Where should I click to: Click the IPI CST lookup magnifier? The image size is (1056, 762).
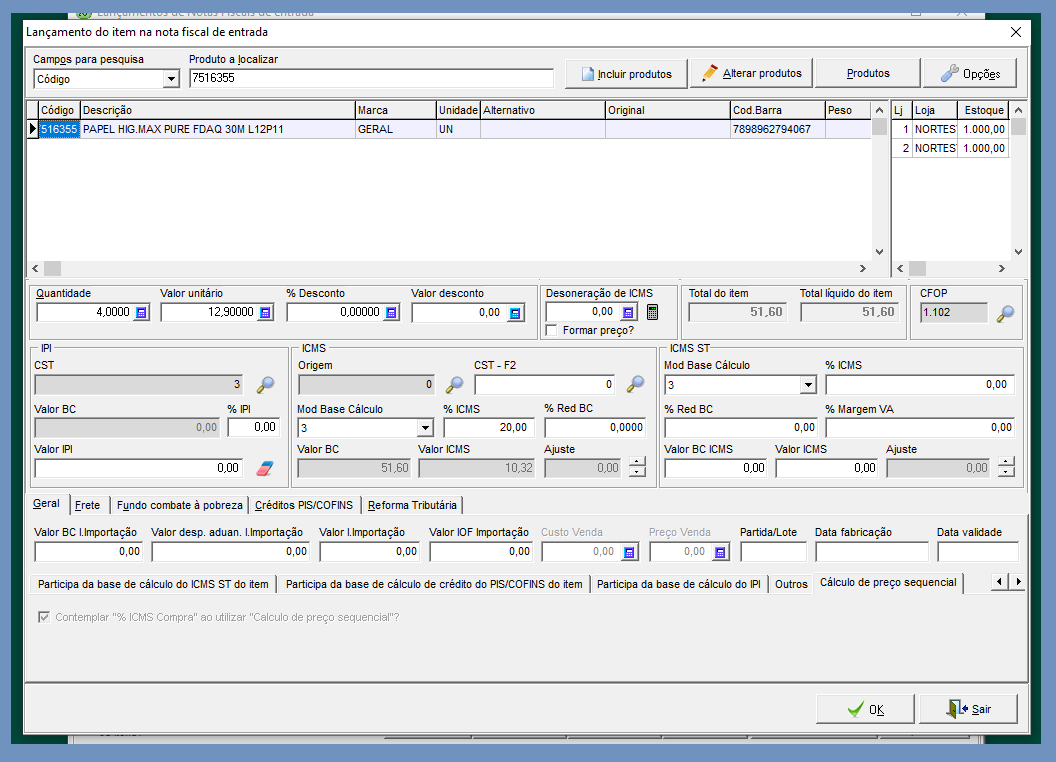265,385
